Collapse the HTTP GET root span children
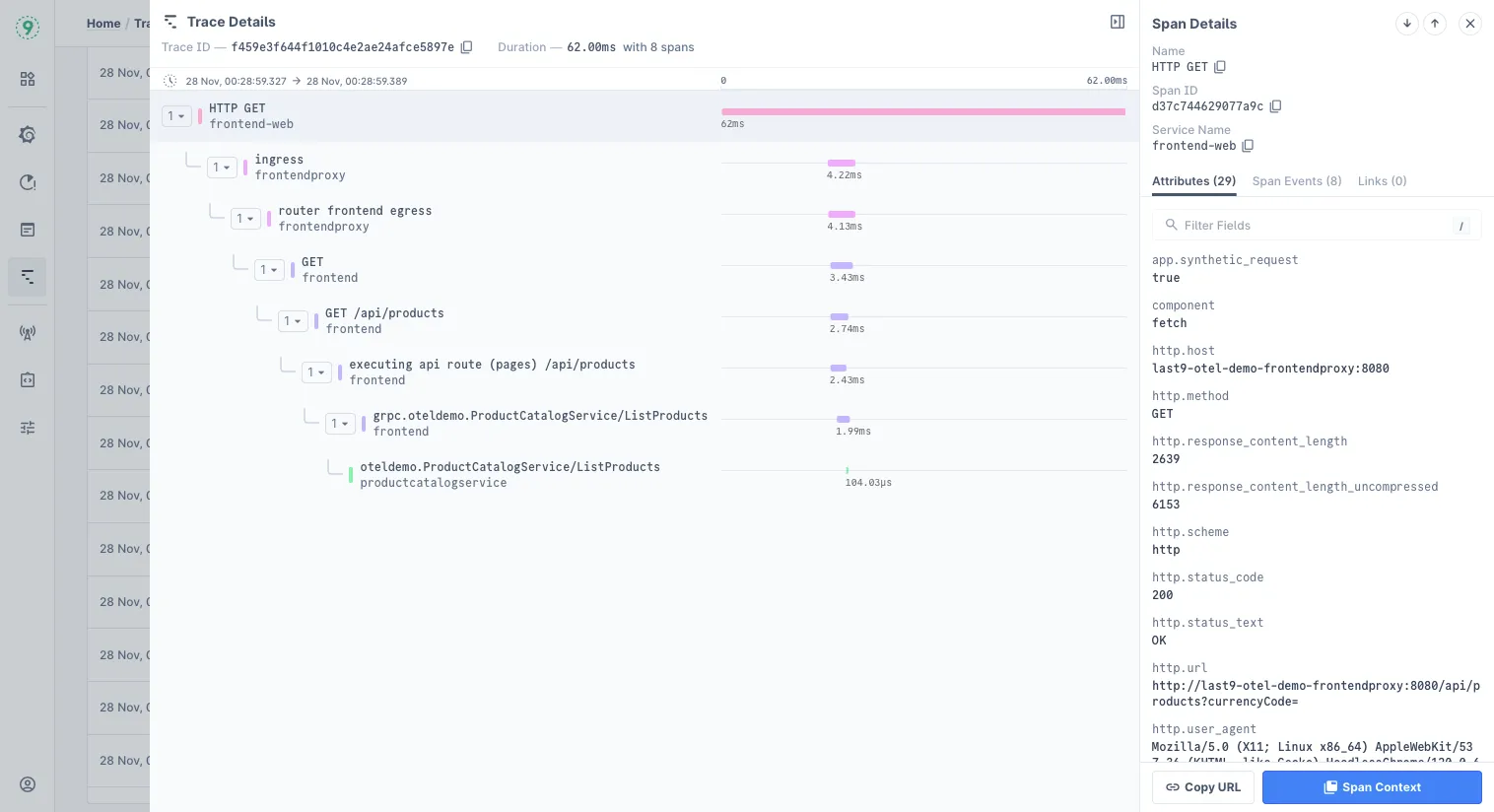 [176, 116]
